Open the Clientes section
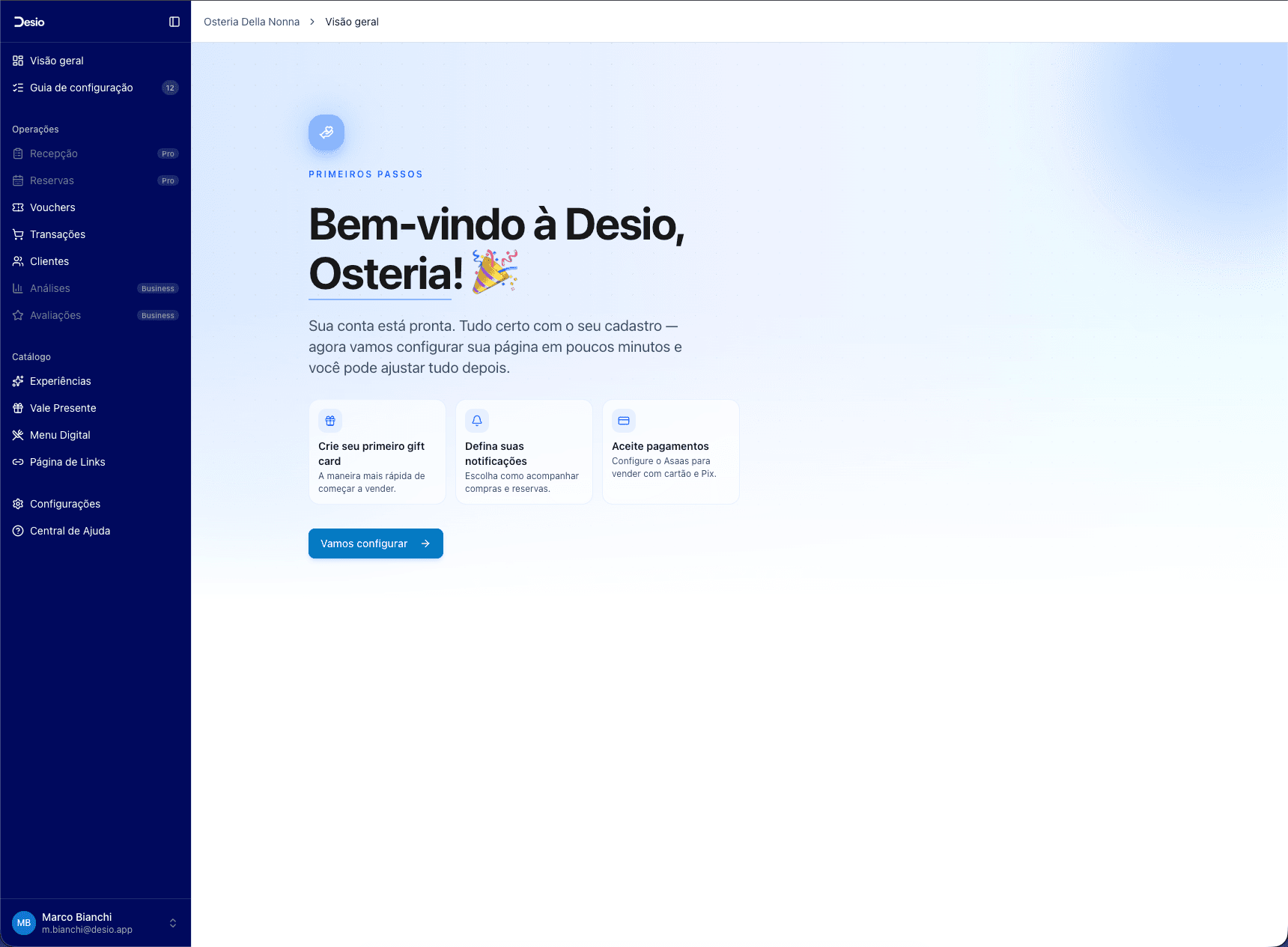The image size is (1288, 947). tap(95, 261)
